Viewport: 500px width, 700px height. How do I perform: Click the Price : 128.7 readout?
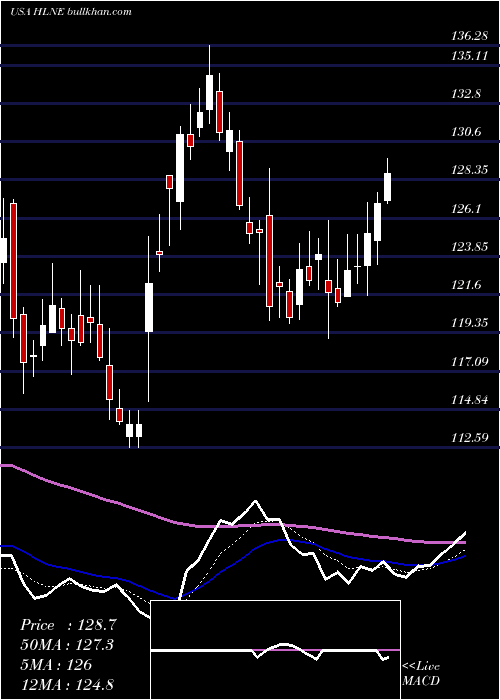coord(68,625)
